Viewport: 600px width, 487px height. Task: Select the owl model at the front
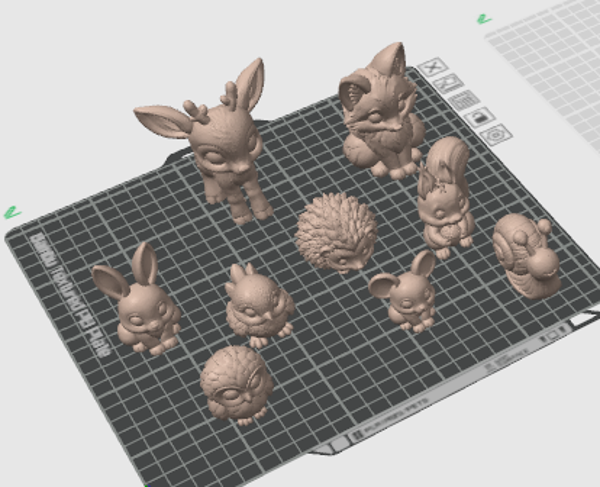click(236, 386)
